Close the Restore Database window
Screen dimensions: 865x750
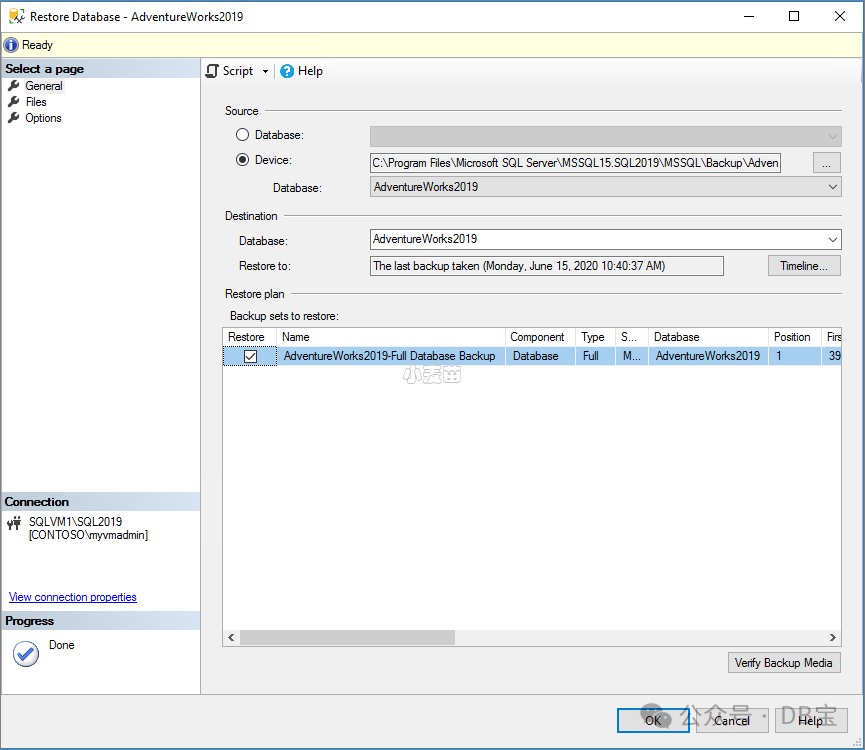840,17
